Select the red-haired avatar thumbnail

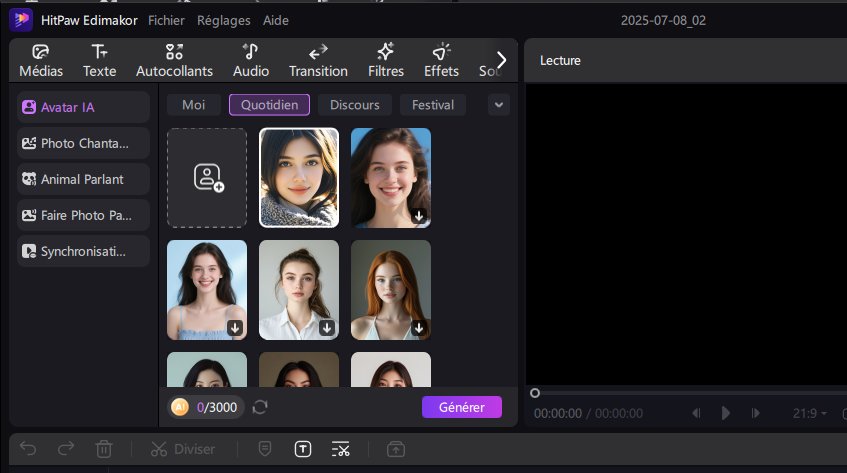(x=391, y=290)
